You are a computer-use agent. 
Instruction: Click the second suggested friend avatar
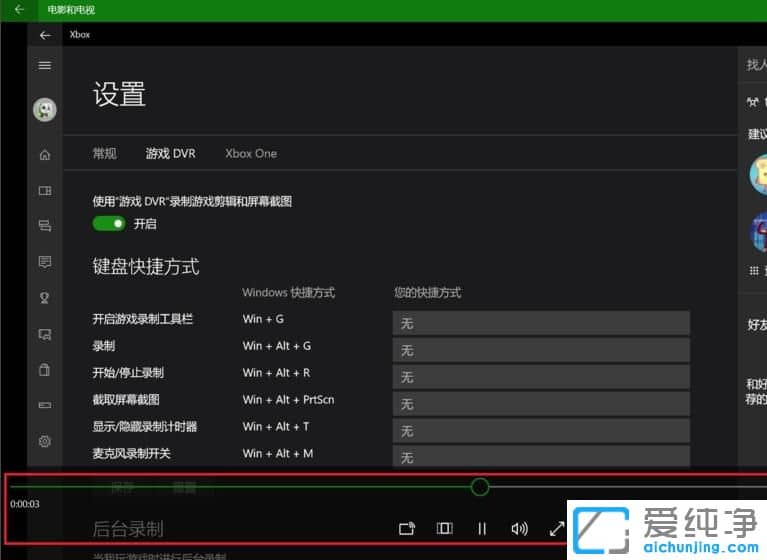pyautogui.click(x=759, y=233)
